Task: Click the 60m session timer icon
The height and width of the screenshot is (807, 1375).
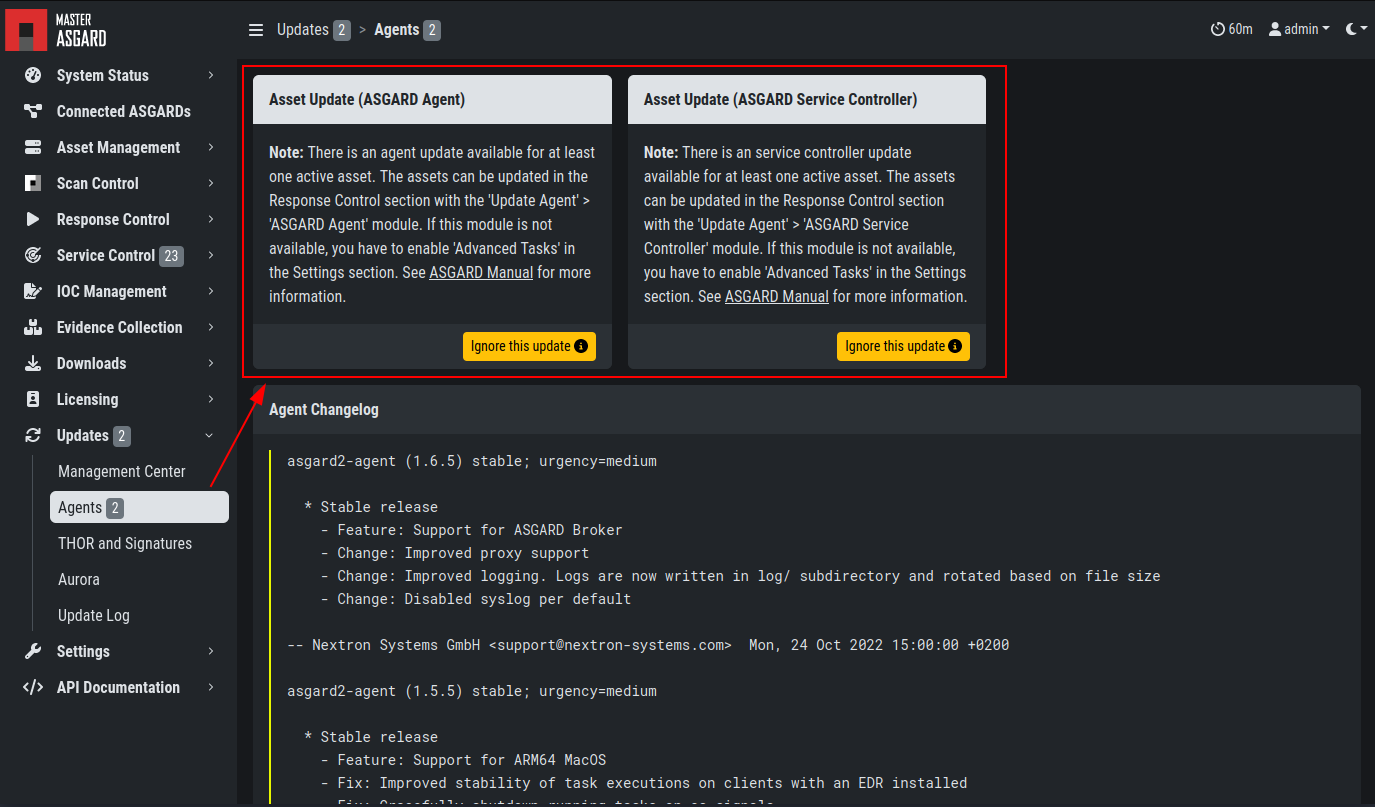Action: click(1217, 29)
